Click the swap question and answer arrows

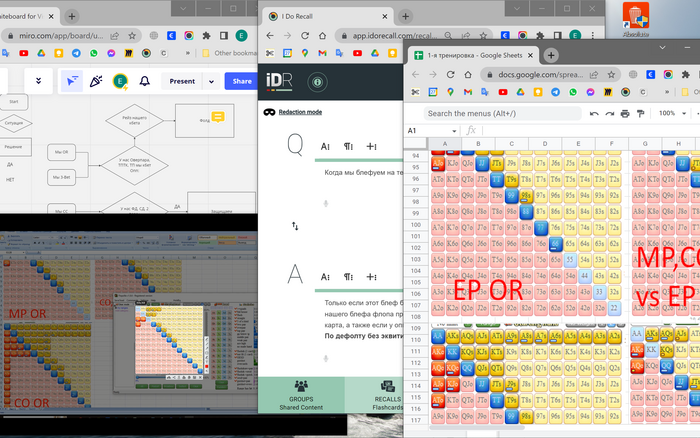click(x=295, y=226)
